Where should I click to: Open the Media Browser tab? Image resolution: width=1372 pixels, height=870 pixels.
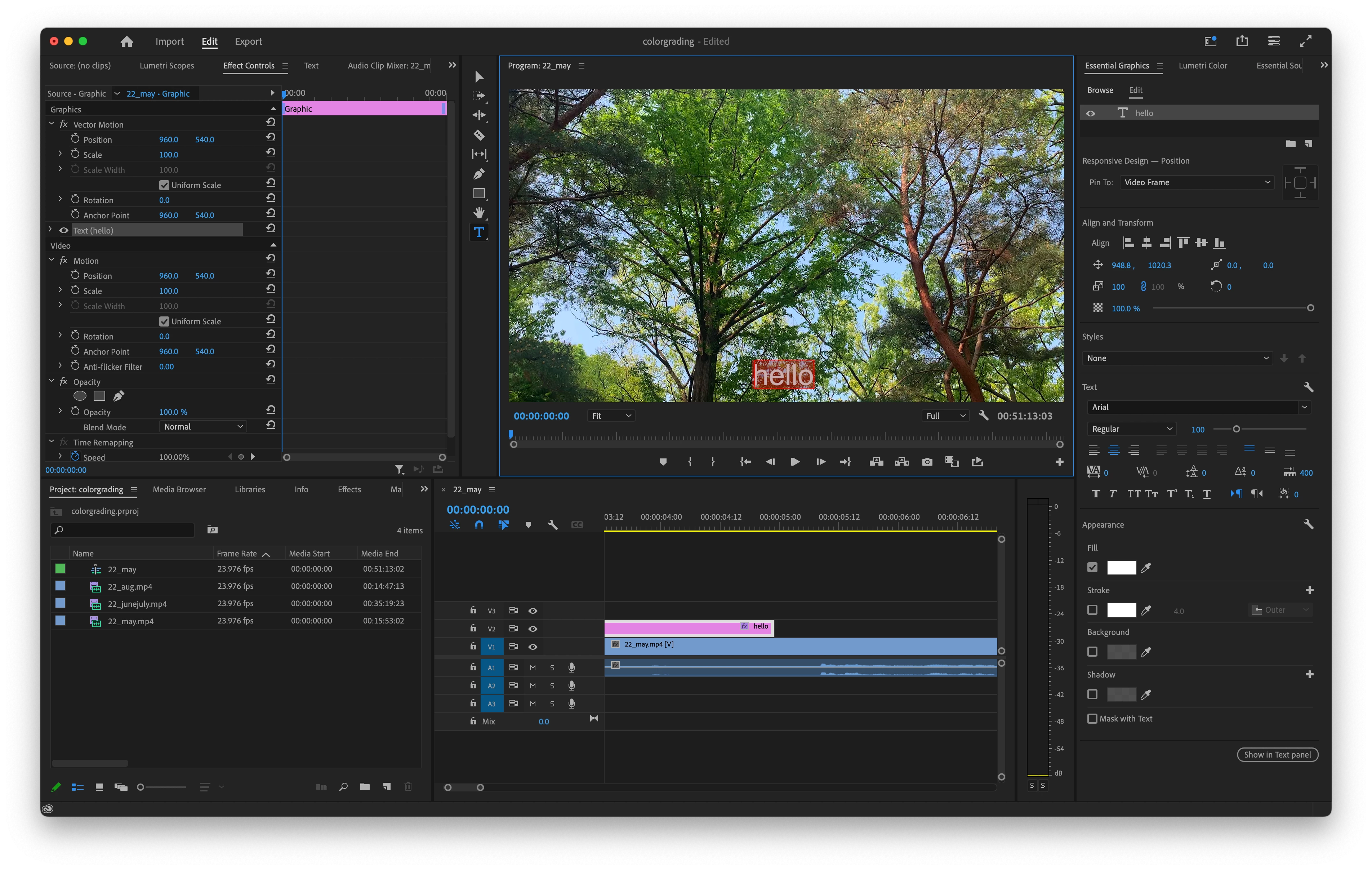pyautogui.click(x=179, y=489)
